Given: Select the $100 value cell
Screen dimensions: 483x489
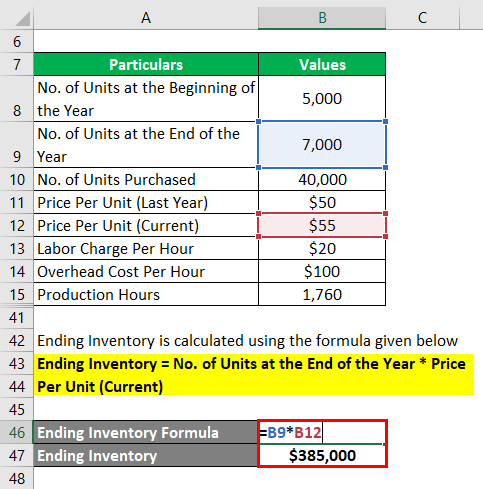Looking at the screenshot, I should (x=322, y=272).
